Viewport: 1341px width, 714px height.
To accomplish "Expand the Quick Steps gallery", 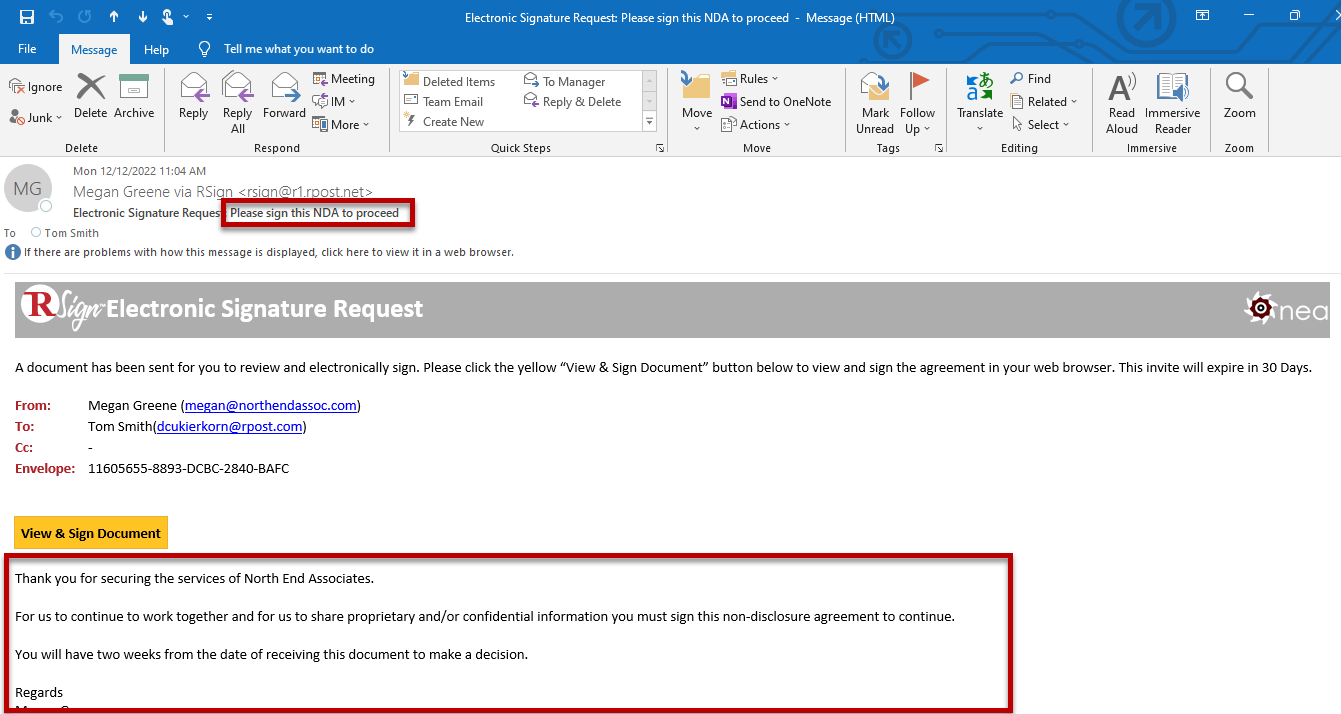I will (650, 122).
